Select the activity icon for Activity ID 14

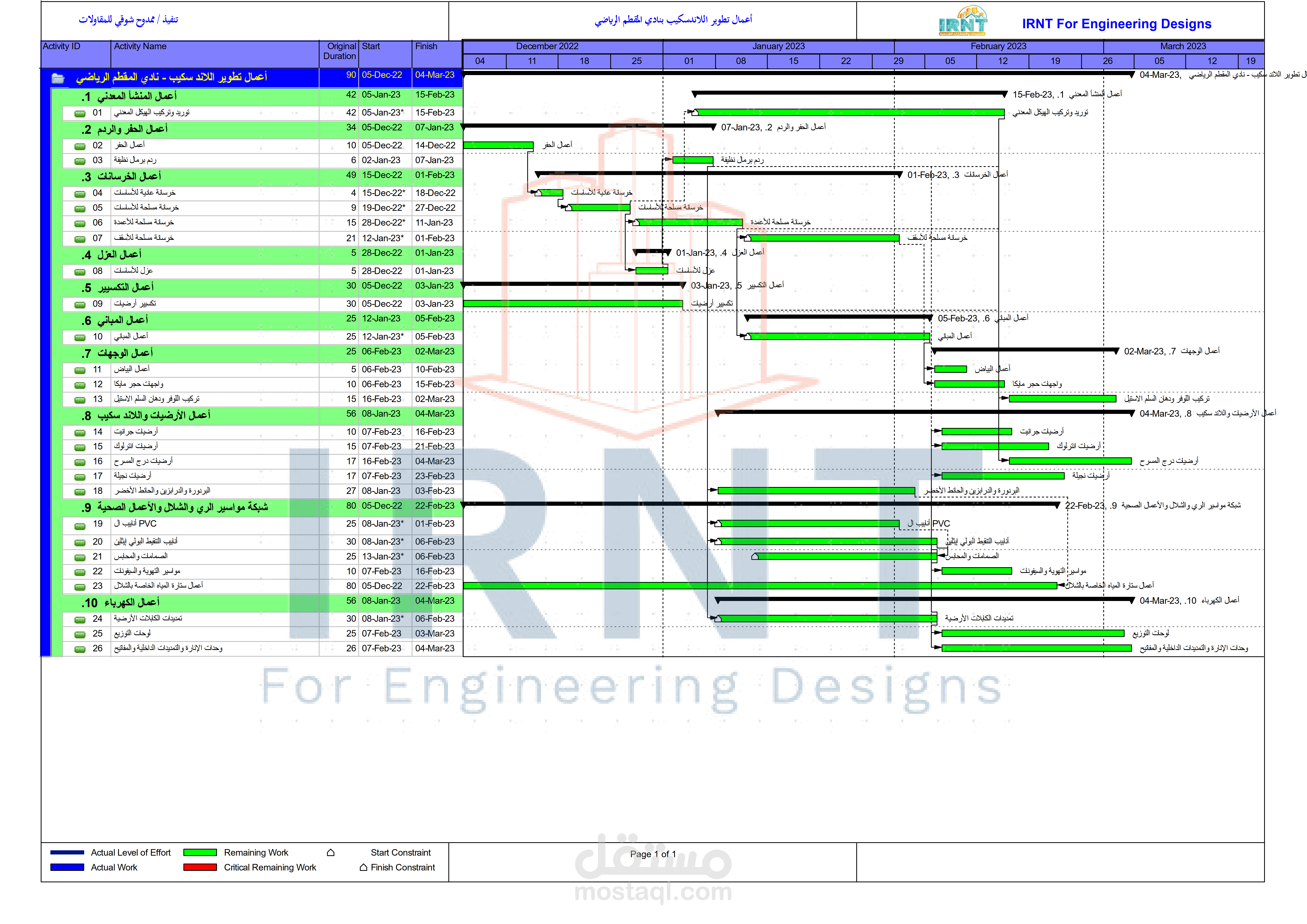click(x=80, y=433)
